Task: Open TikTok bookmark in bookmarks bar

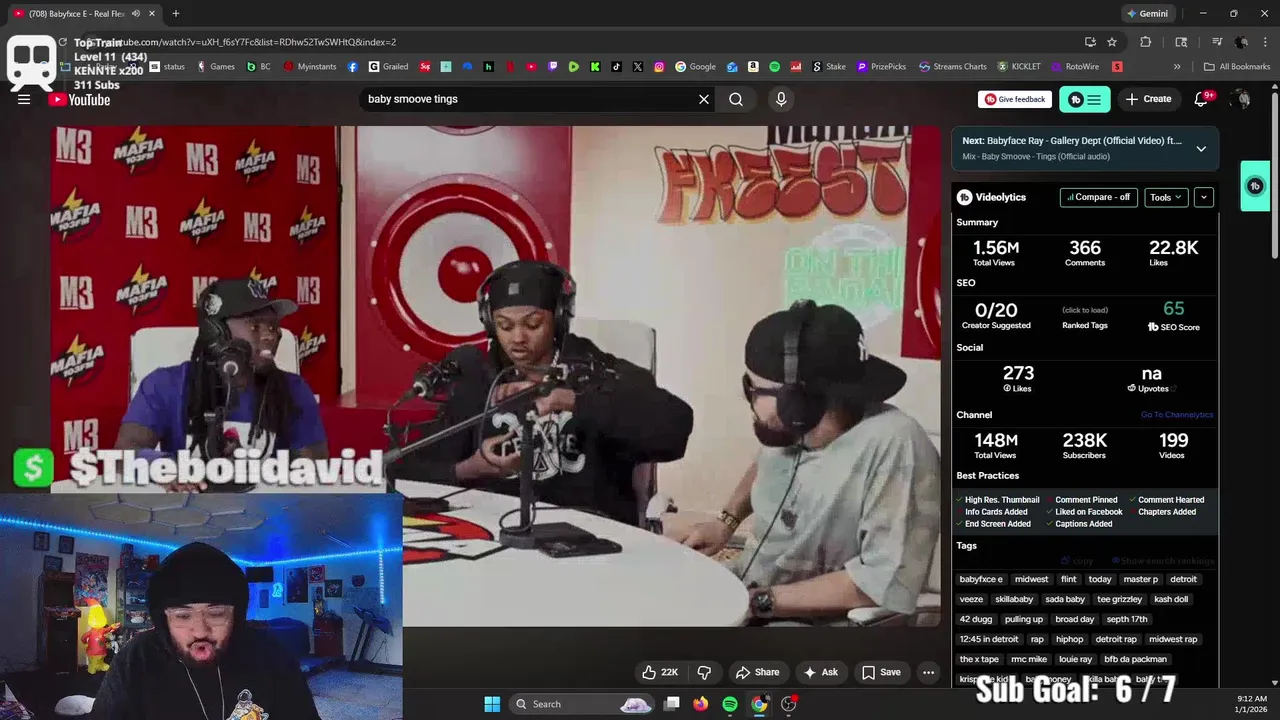Action: pyautogui.click(x=616, y=67)
